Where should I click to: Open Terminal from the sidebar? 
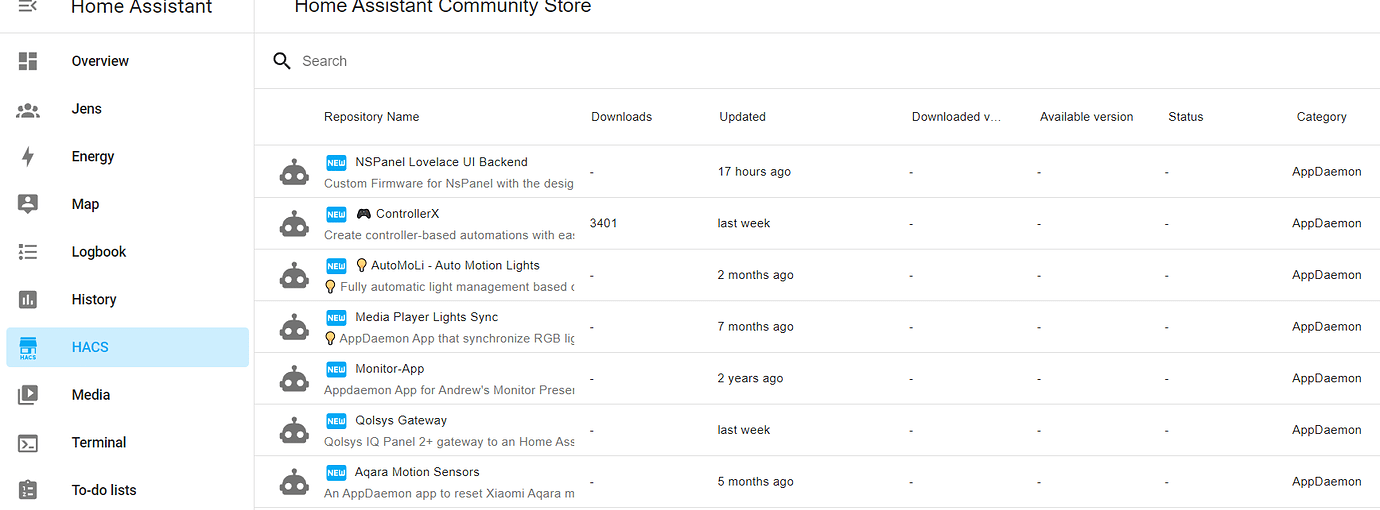(x=128, y=443)
